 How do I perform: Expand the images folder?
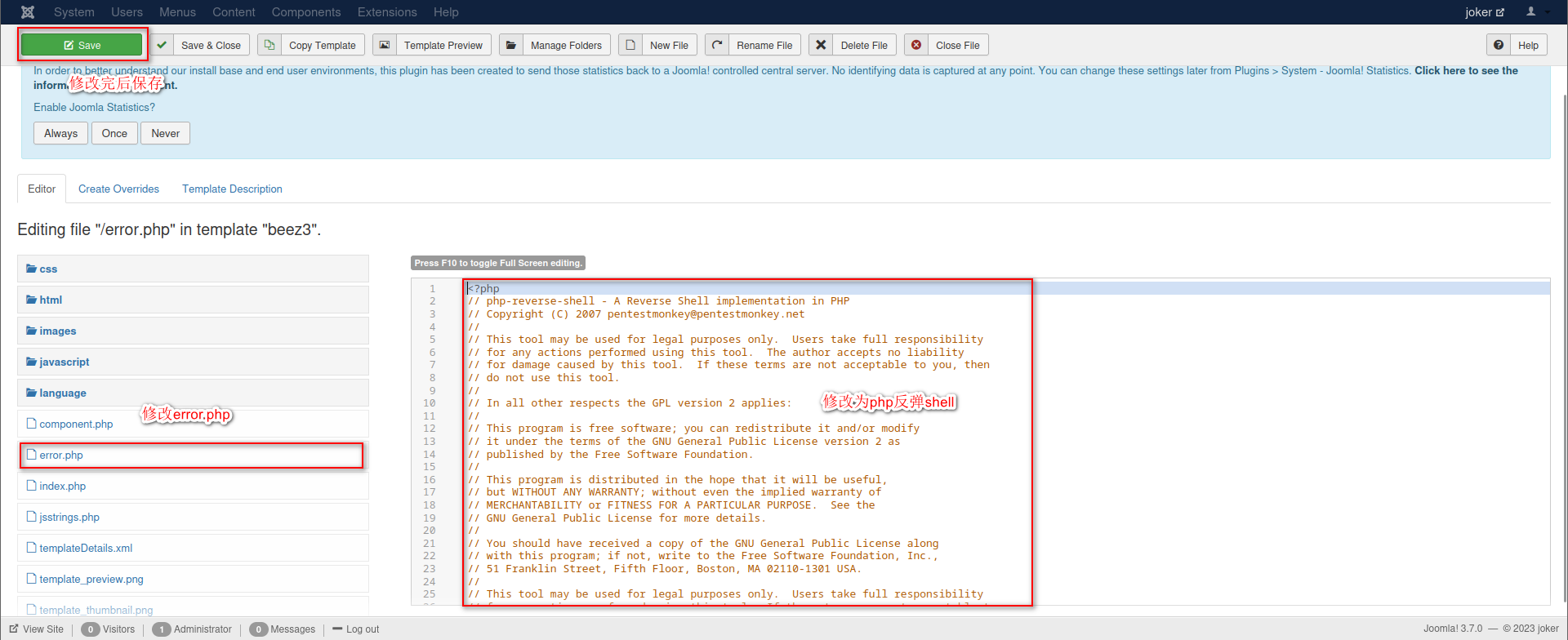click(193, 331)
